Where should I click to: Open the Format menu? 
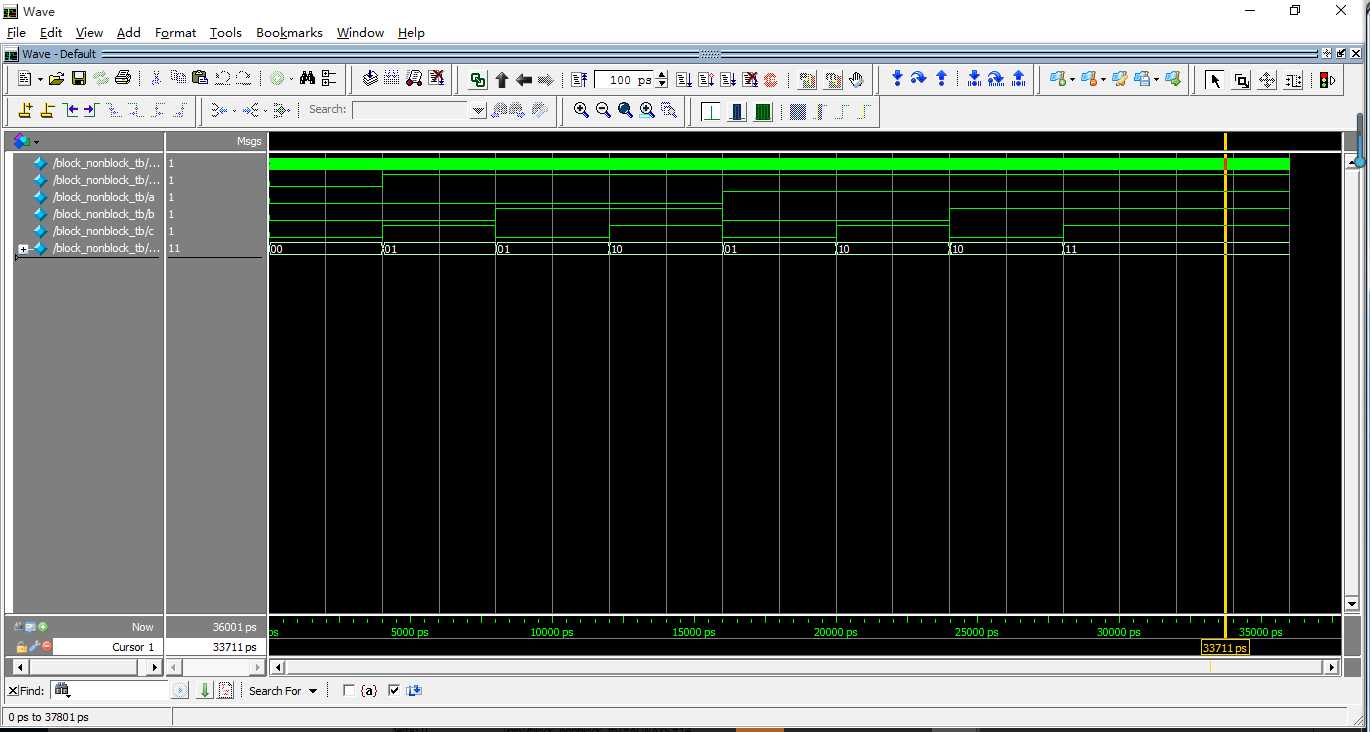[x=176, y=32]
